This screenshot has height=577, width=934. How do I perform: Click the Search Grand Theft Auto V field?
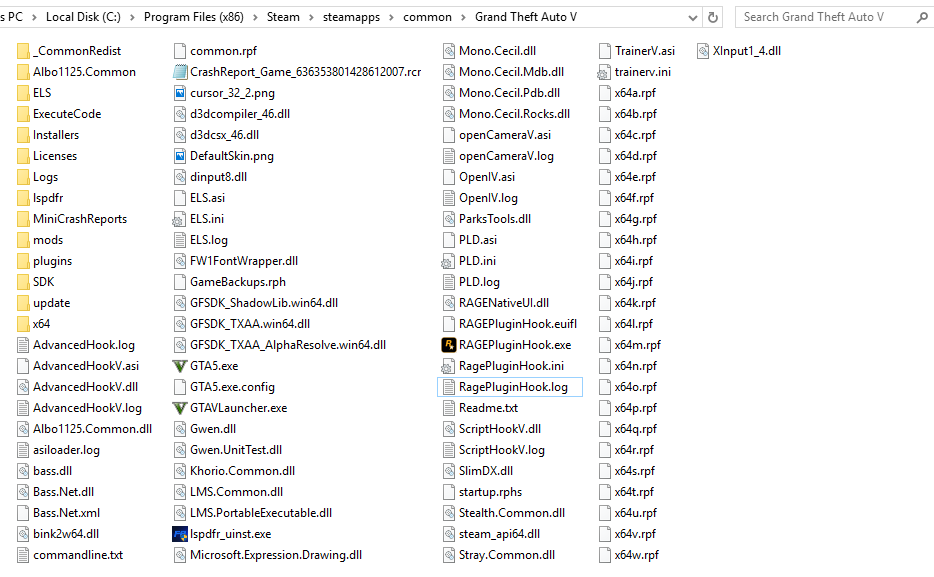[x=834, y=17]
